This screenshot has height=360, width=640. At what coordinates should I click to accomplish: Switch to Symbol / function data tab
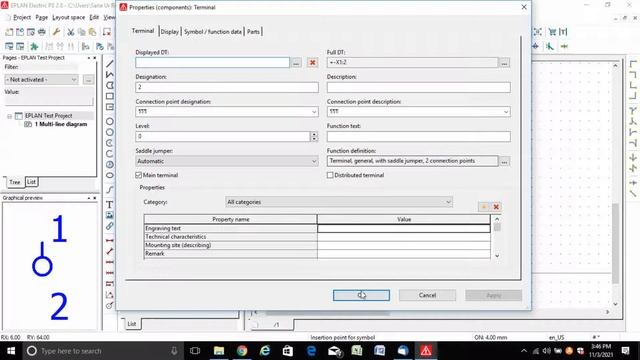tap(213, 31)
